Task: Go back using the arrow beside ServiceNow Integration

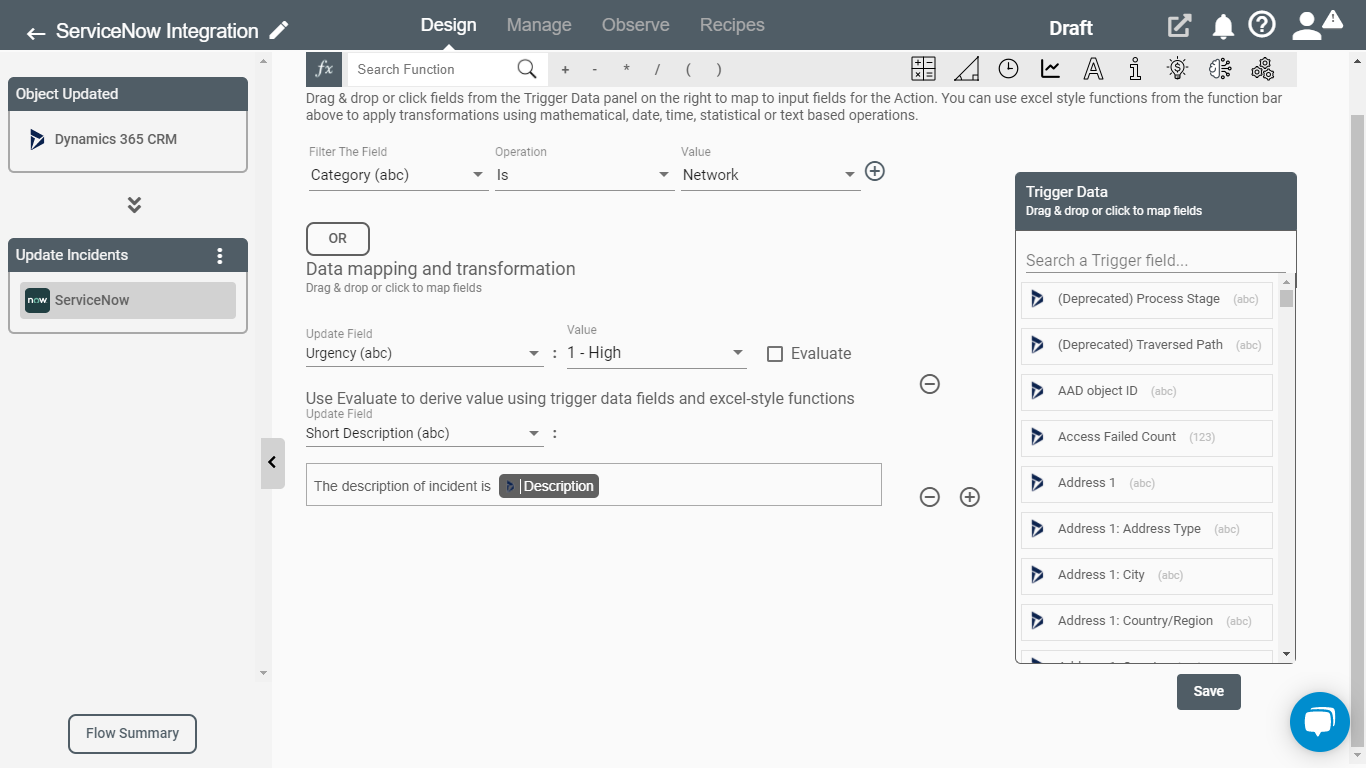Action: [x=36, y=33]
